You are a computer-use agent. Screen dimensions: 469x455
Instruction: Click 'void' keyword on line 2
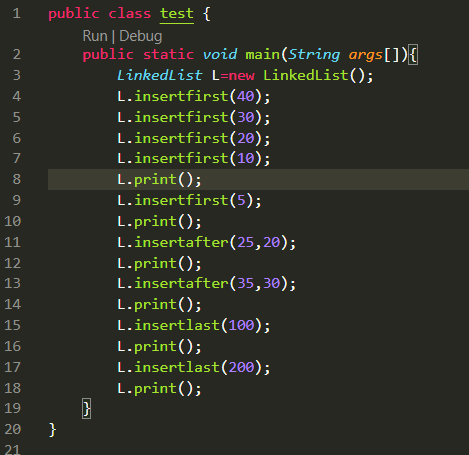220,54
